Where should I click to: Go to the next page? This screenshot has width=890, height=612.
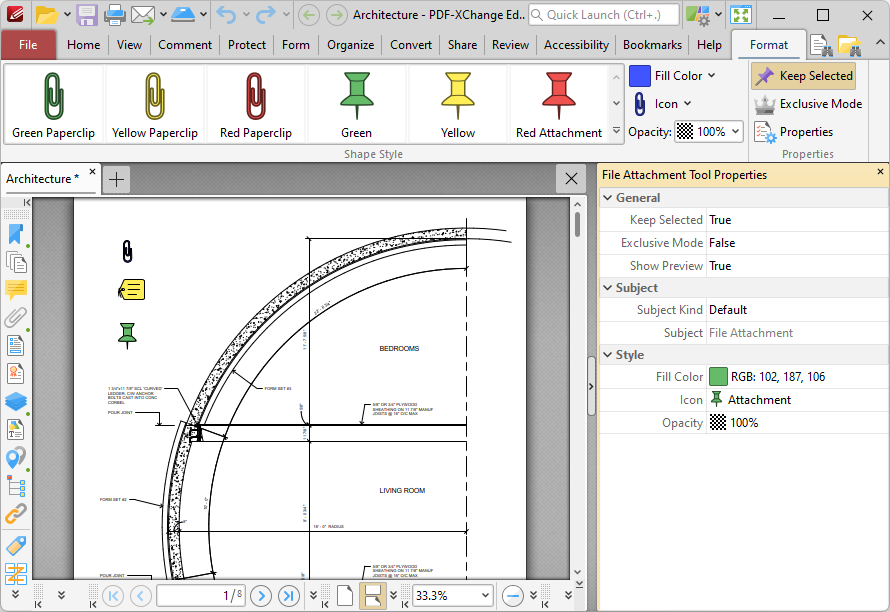pos(261,596)
